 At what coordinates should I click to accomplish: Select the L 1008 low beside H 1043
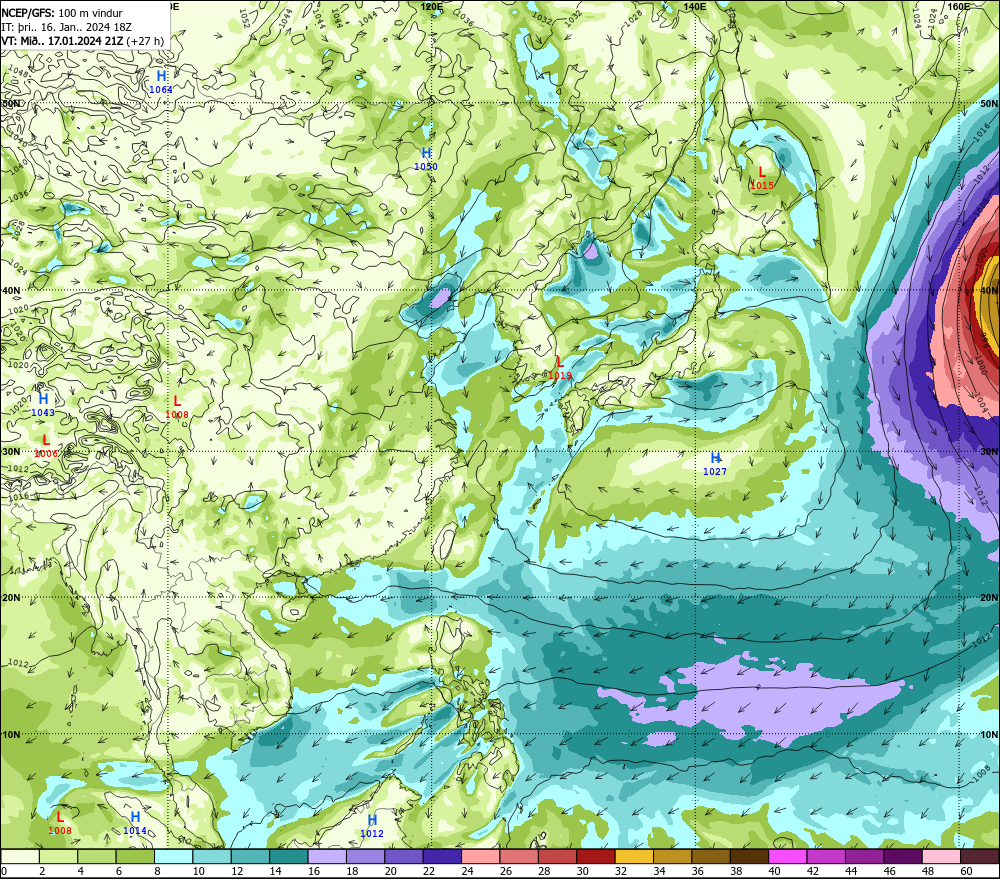[177, 407]
